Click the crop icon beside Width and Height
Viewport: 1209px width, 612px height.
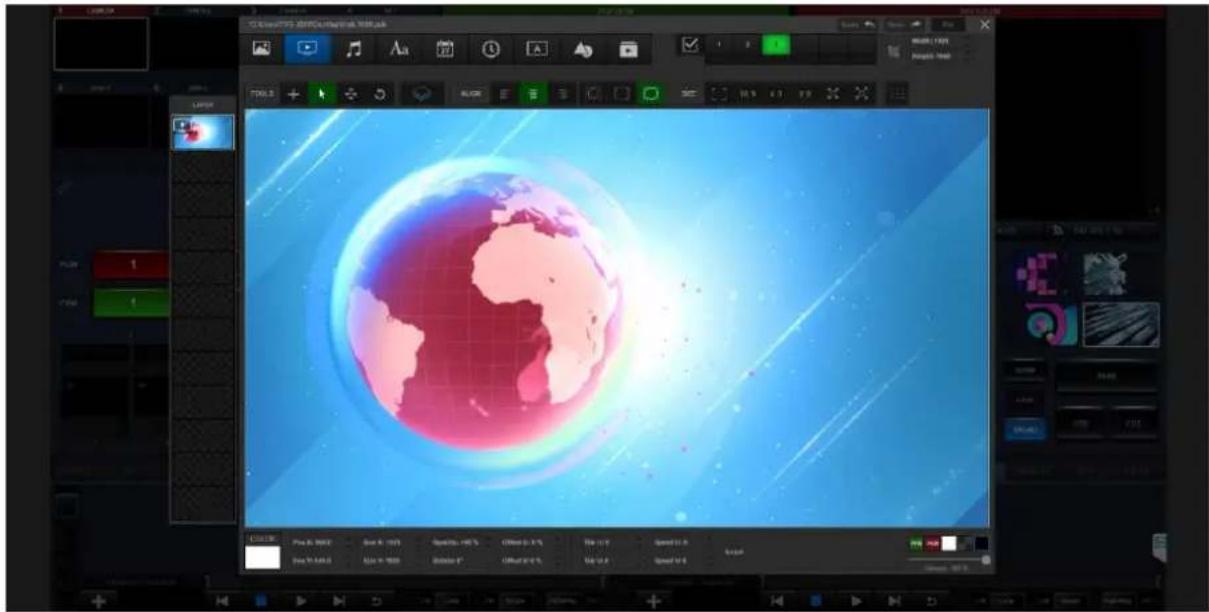pyautogui.click(x=893, y=49)
